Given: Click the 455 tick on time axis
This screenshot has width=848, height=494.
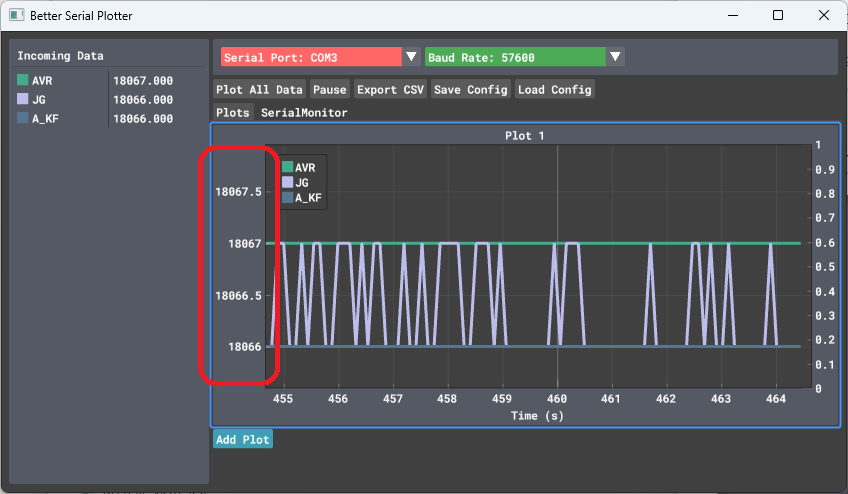Looking at the screenshot, I should (x=283, y=399).
